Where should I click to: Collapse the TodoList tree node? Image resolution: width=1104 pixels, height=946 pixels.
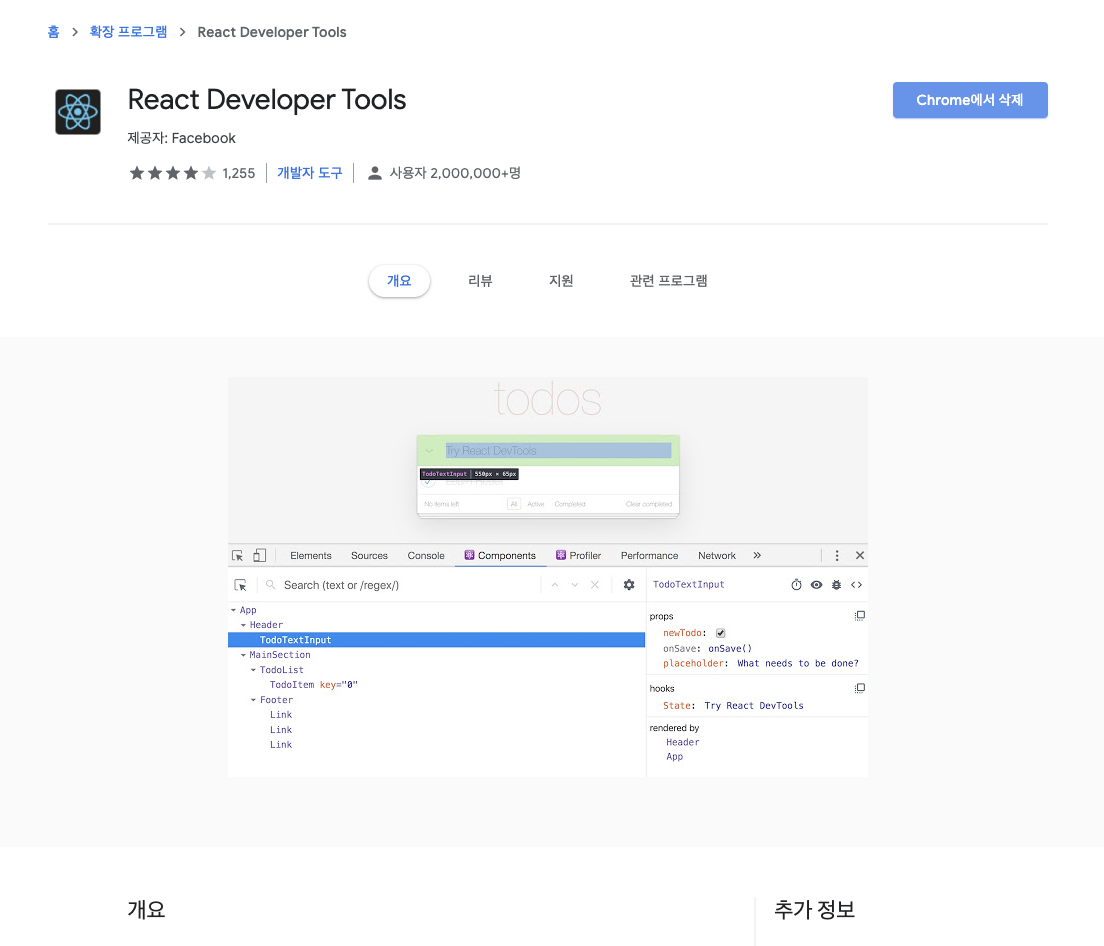coord(253,670)
